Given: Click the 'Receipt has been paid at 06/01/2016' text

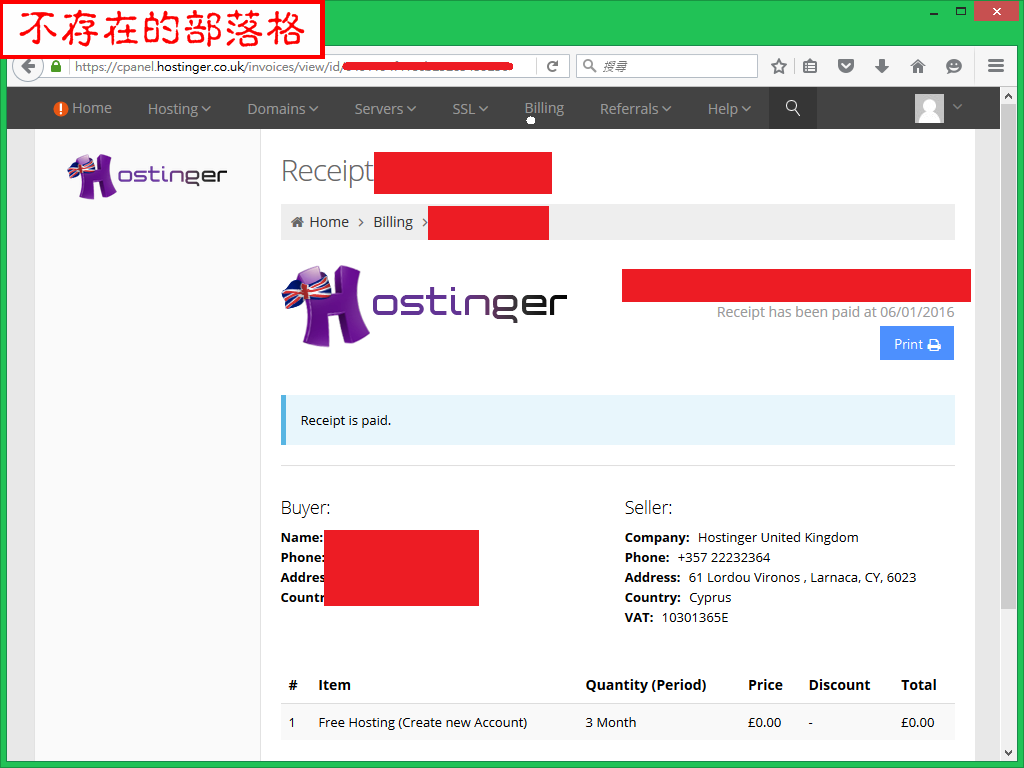Looking at the screenshot, I should [x=835, y=312].
